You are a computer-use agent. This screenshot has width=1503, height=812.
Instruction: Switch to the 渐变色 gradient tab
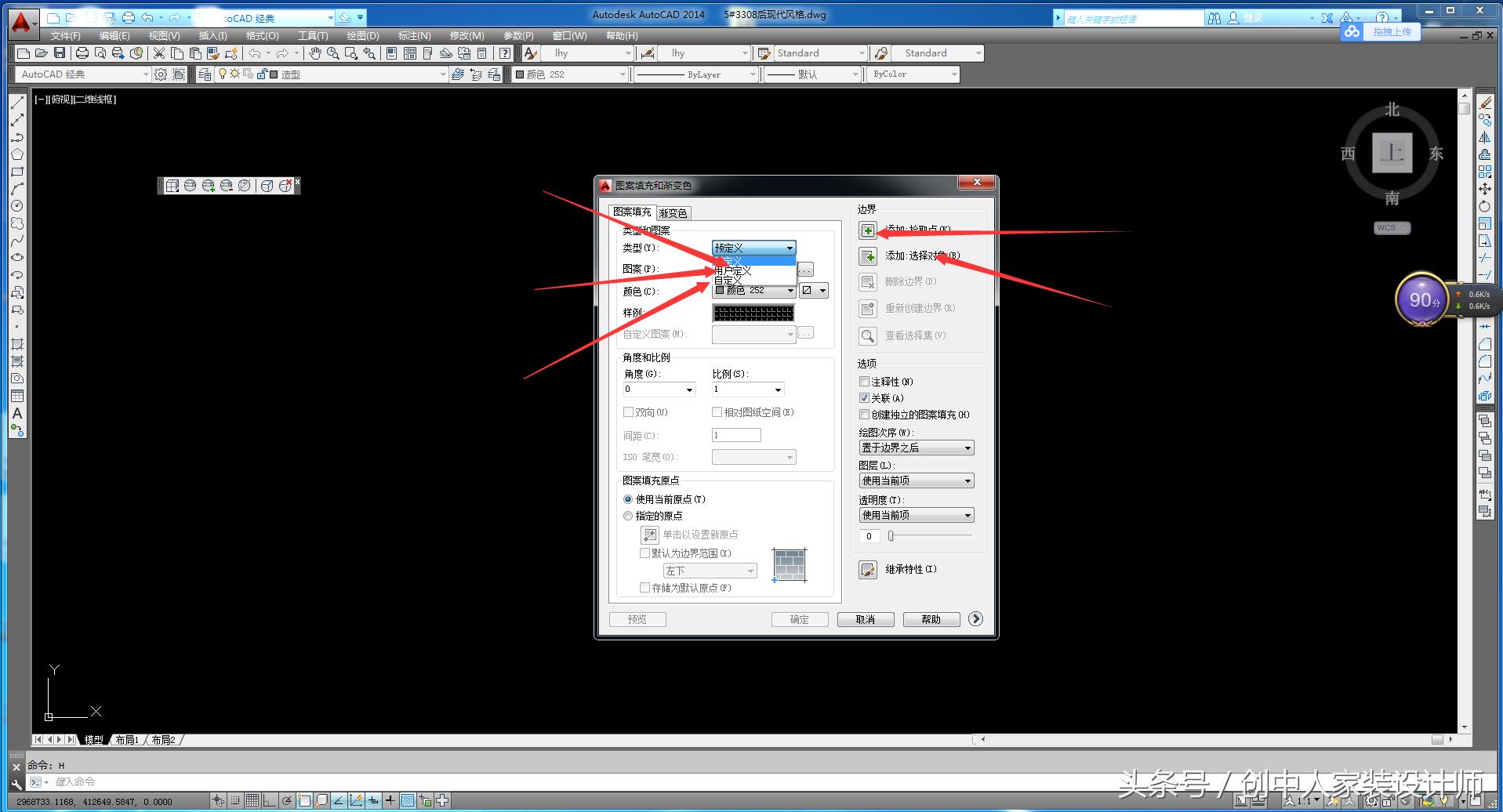(x=672, y=212)
